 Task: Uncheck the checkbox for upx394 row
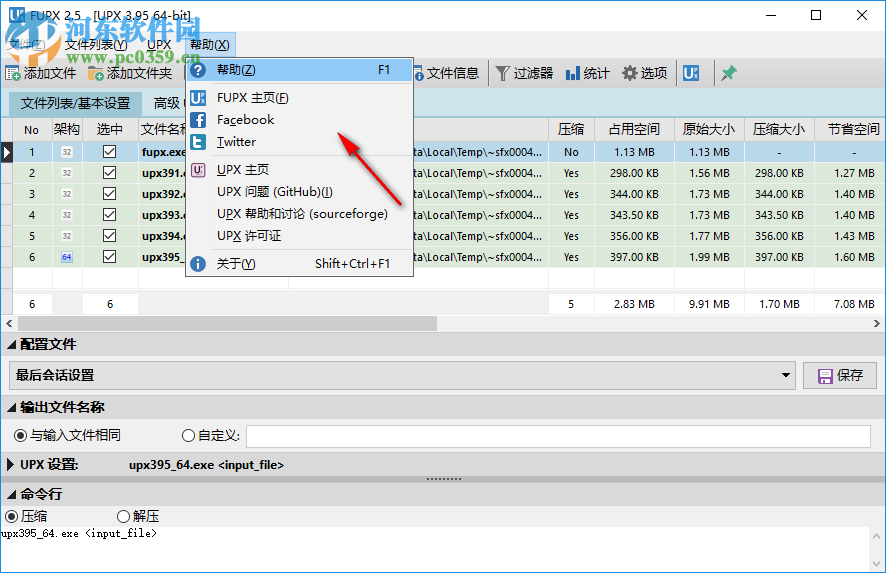click(110, 236)
